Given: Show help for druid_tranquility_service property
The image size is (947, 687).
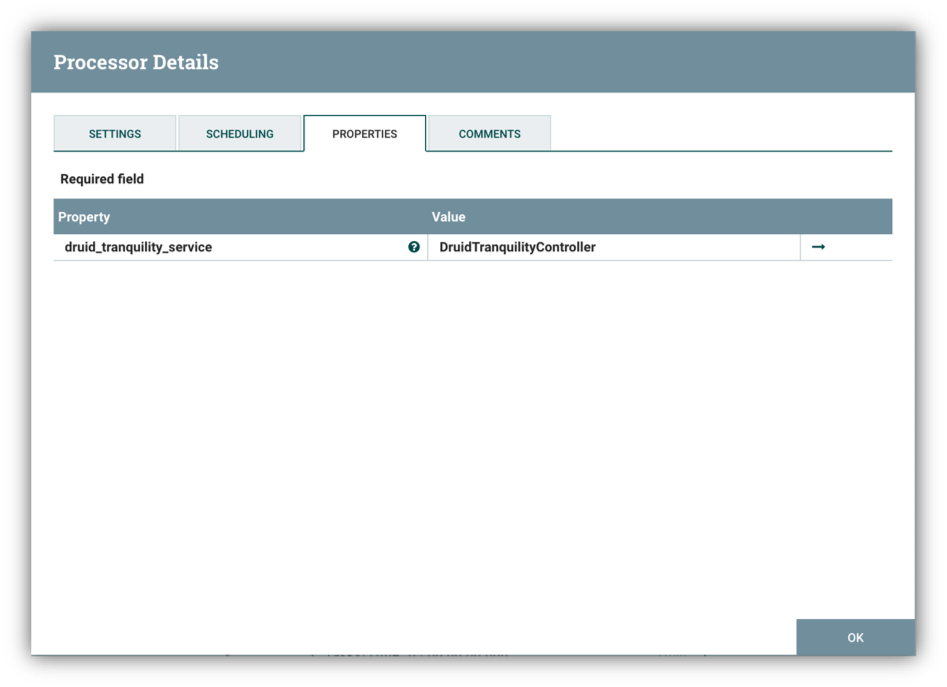Looking at the screenshot, I should (x=414, y=247).
